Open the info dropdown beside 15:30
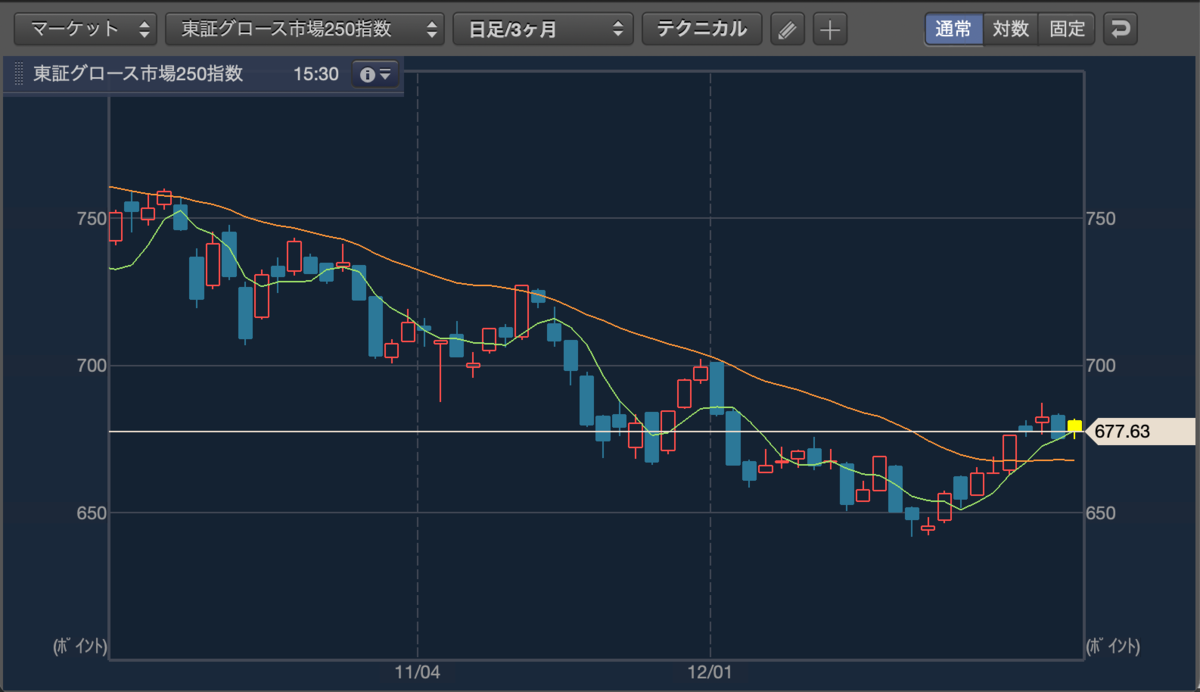This screenshot has width=1200, height=692. 376,75
